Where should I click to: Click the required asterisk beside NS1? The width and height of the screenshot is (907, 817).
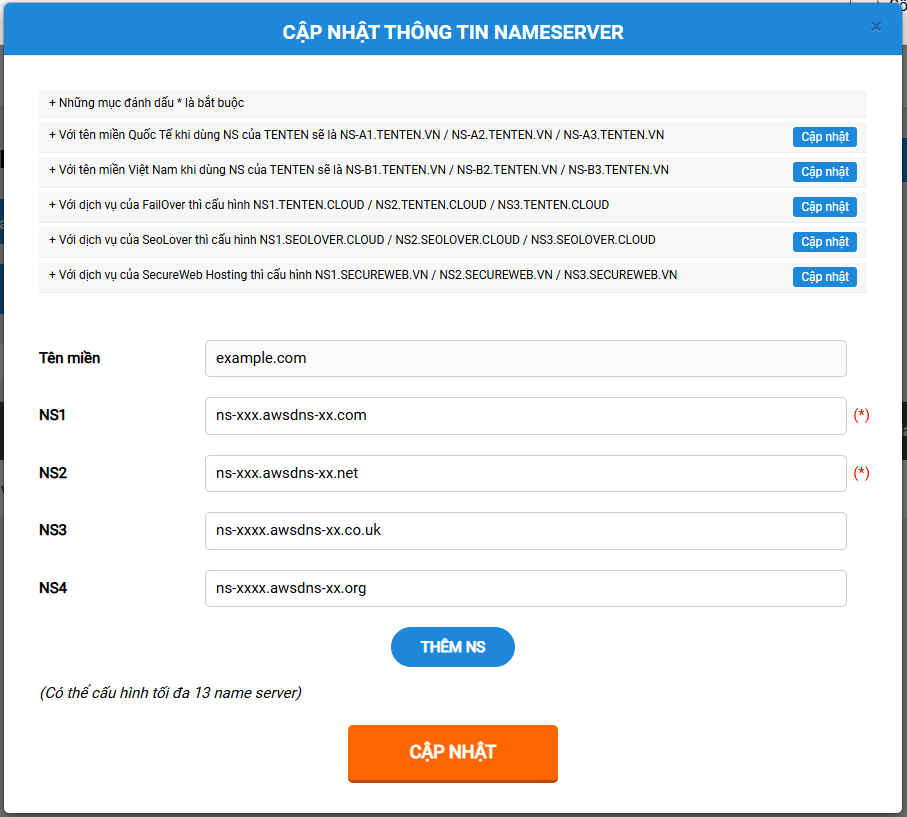click(x=861, y=416)
